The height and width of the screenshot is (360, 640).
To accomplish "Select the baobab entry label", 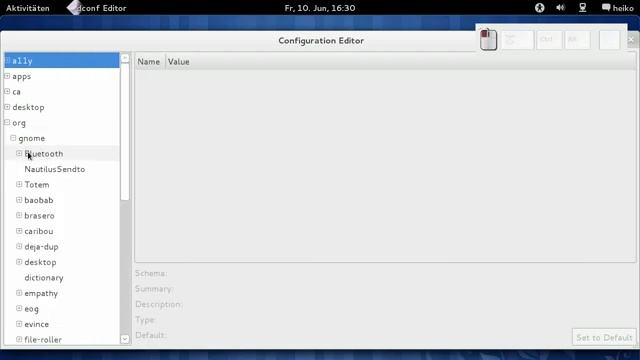I will (39, 200).
